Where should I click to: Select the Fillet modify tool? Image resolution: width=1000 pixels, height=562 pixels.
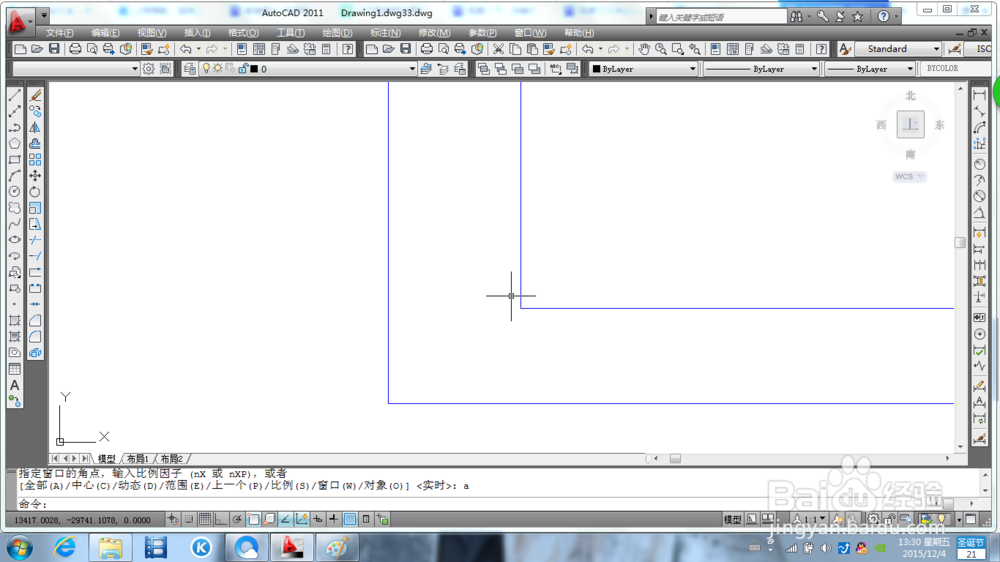coord(35,336)
